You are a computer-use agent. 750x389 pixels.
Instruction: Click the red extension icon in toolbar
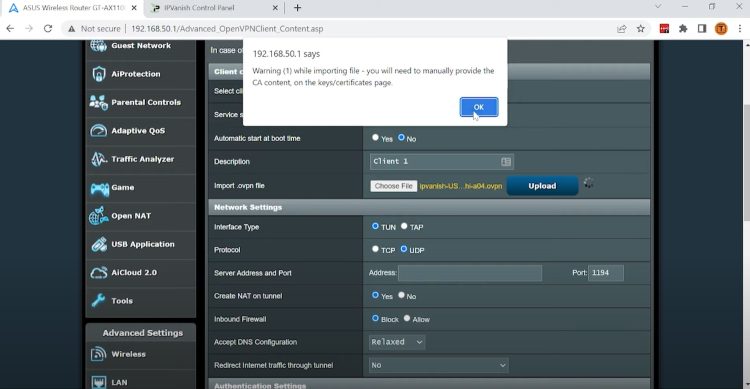pyautogui.click(x=664, y=29)
